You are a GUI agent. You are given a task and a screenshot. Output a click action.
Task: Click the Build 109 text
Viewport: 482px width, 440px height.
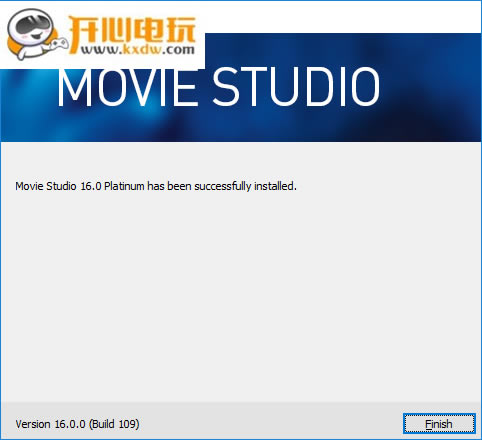coord(114,424)
